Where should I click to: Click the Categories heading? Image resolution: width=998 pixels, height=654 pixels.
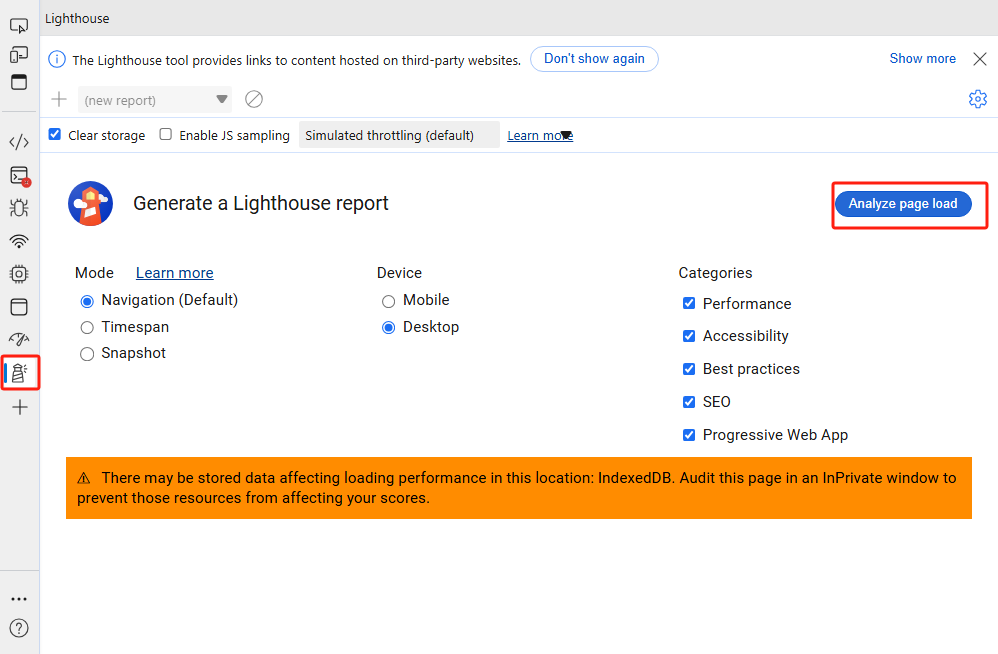tap(715, 273)
